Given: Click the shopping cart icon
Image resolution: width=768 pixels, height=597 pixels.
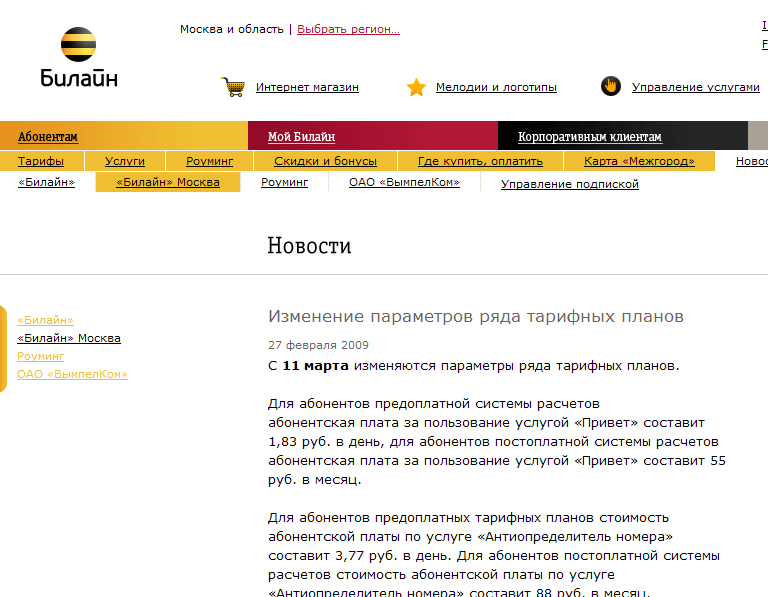Looking at the screenshot, I should pos(233,87).
